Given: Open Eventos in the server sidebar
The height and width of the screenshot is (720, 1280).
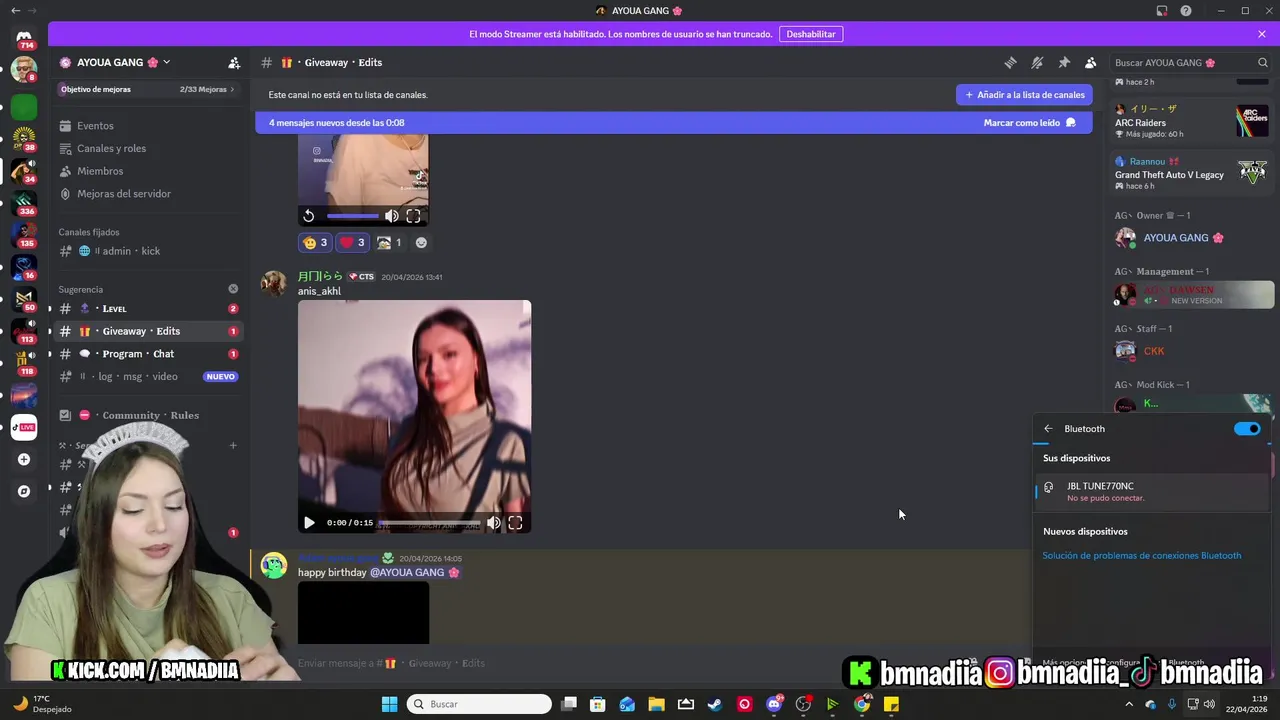Looking at the screenshot, I should [148, 126].
